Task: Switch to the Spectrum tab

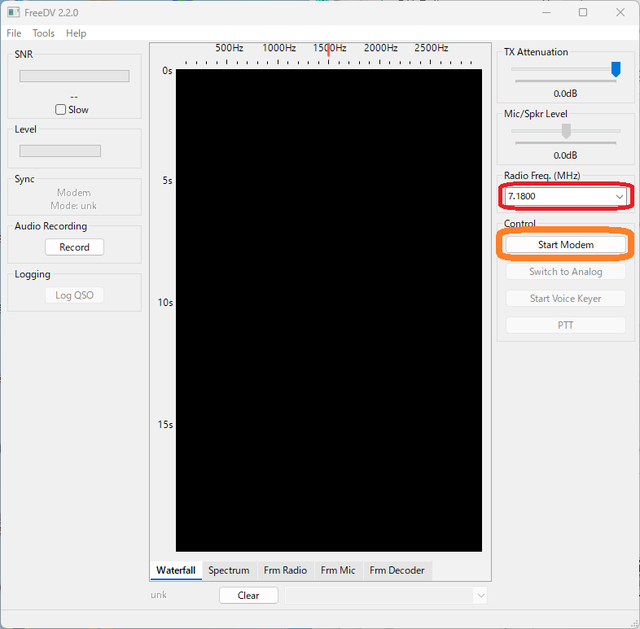Action: [229, 570]
